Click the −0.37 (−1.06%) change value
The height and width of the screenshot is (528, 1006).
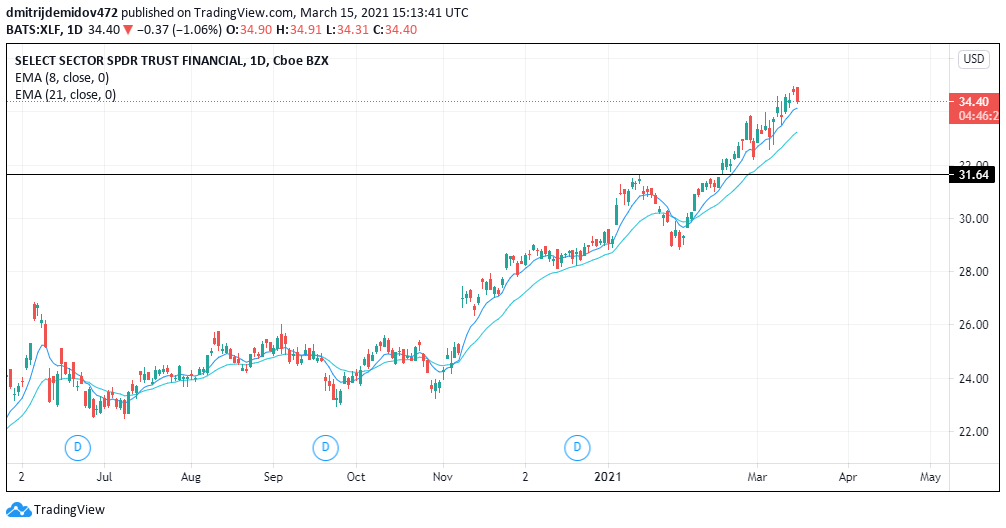pyautogui.click(x=178, y=30)
